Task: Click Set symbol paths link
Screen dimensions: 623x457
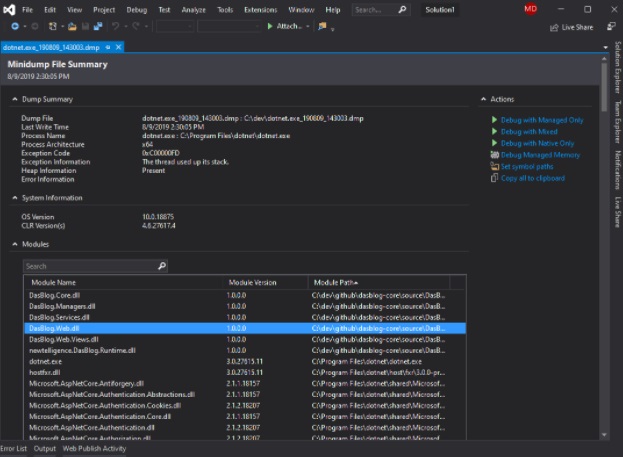Action: 527,166
